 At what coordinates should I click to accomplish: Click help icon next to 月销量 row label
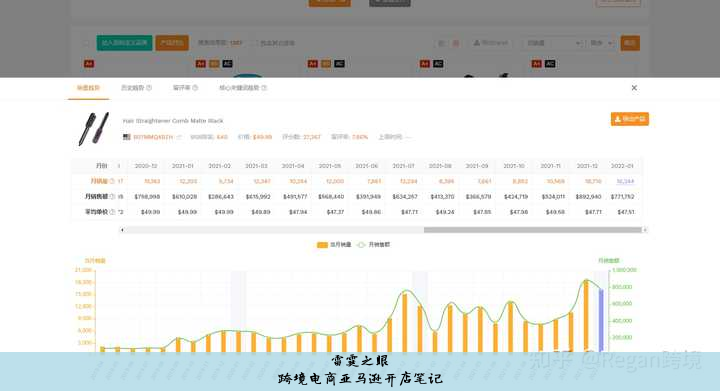pyautogui.click(x=112, y=181)
